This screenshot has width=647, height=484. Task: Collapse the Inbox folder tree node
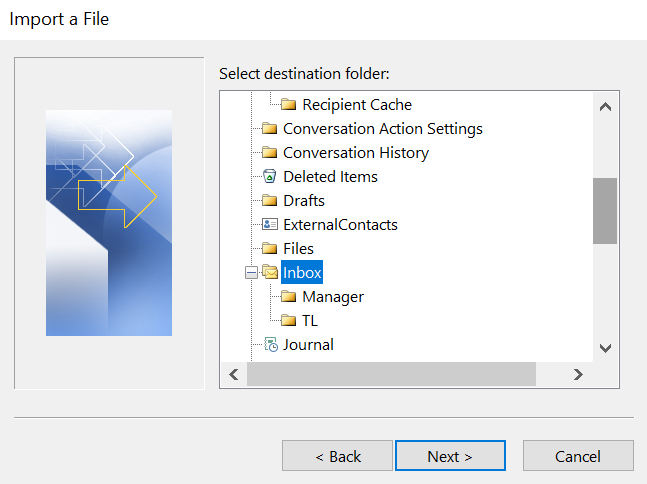251,273
